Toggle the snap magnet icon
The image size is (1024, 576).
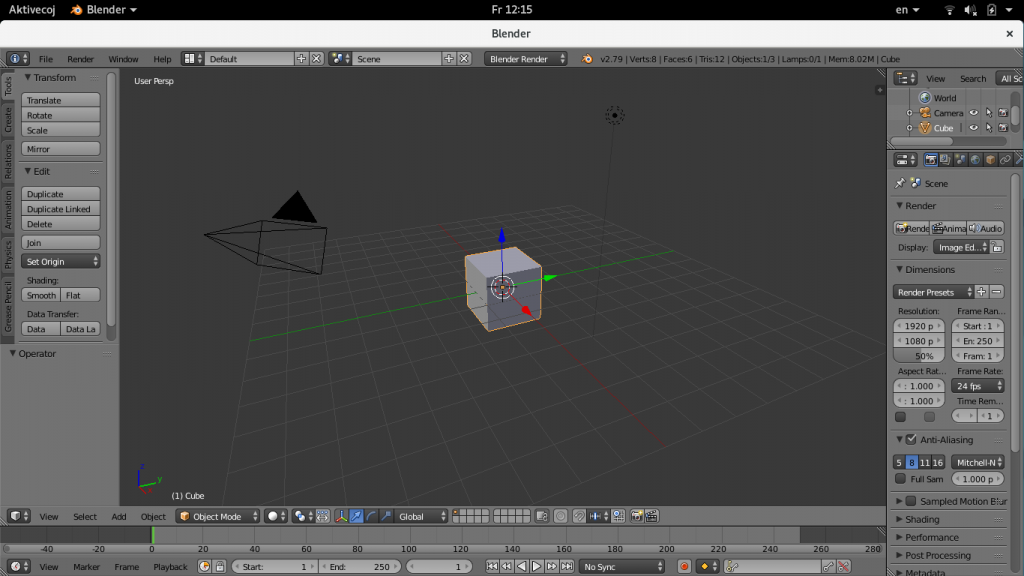click(579, 516)
